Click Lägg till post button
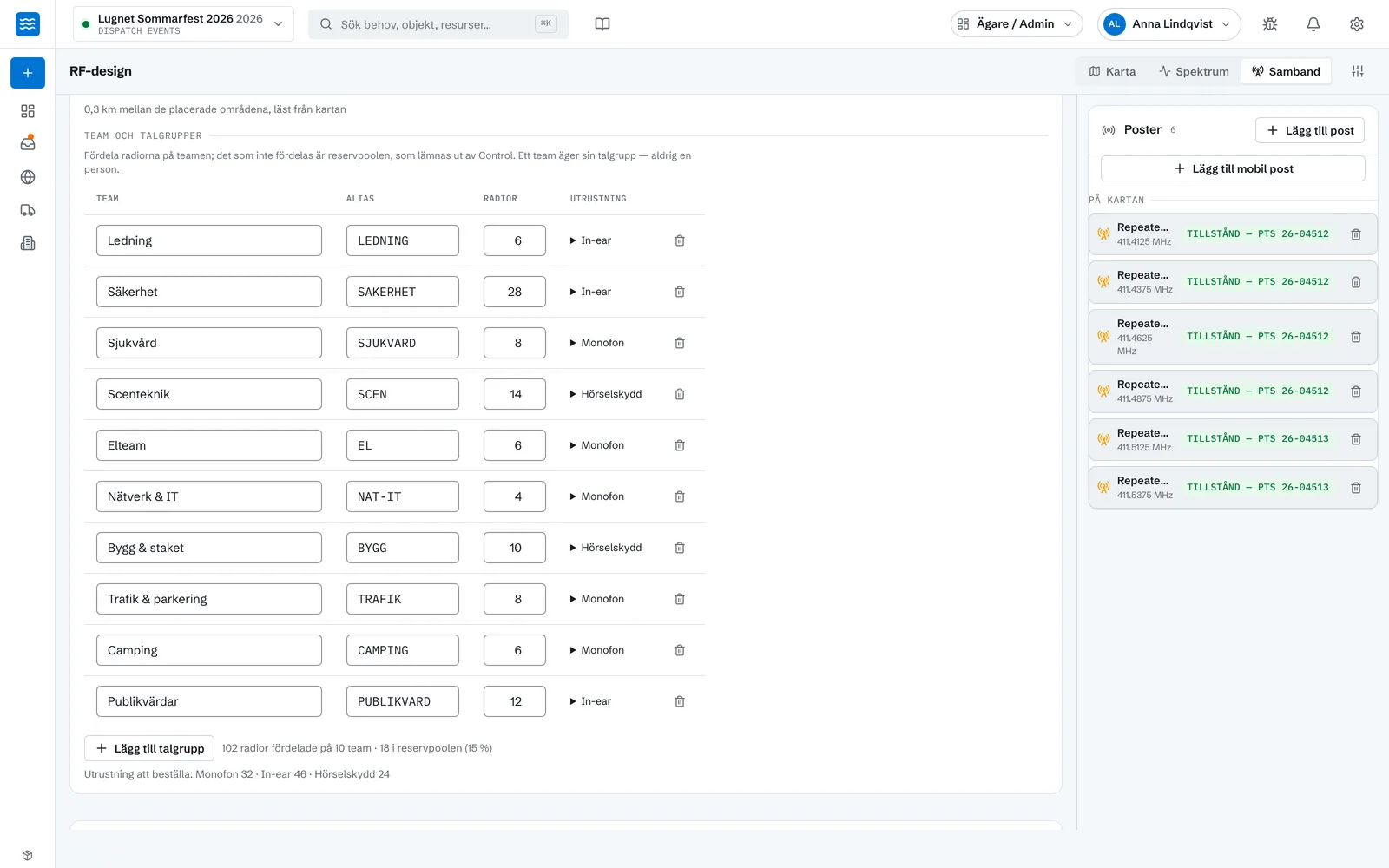 click(1310, 130)
